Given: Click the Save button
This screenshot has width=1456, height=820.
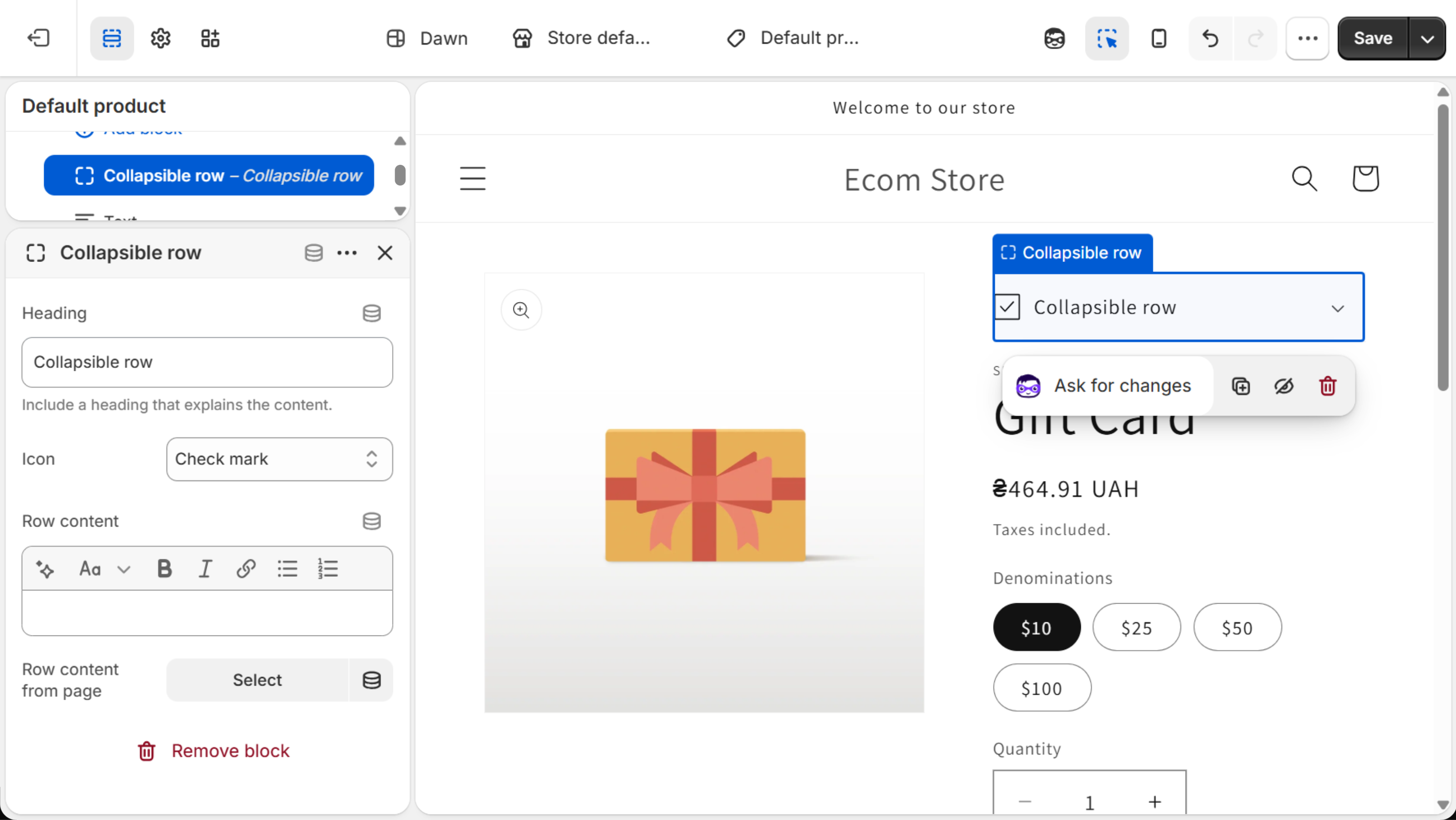Looking at the screenshot, I should tap(1373, 38).
